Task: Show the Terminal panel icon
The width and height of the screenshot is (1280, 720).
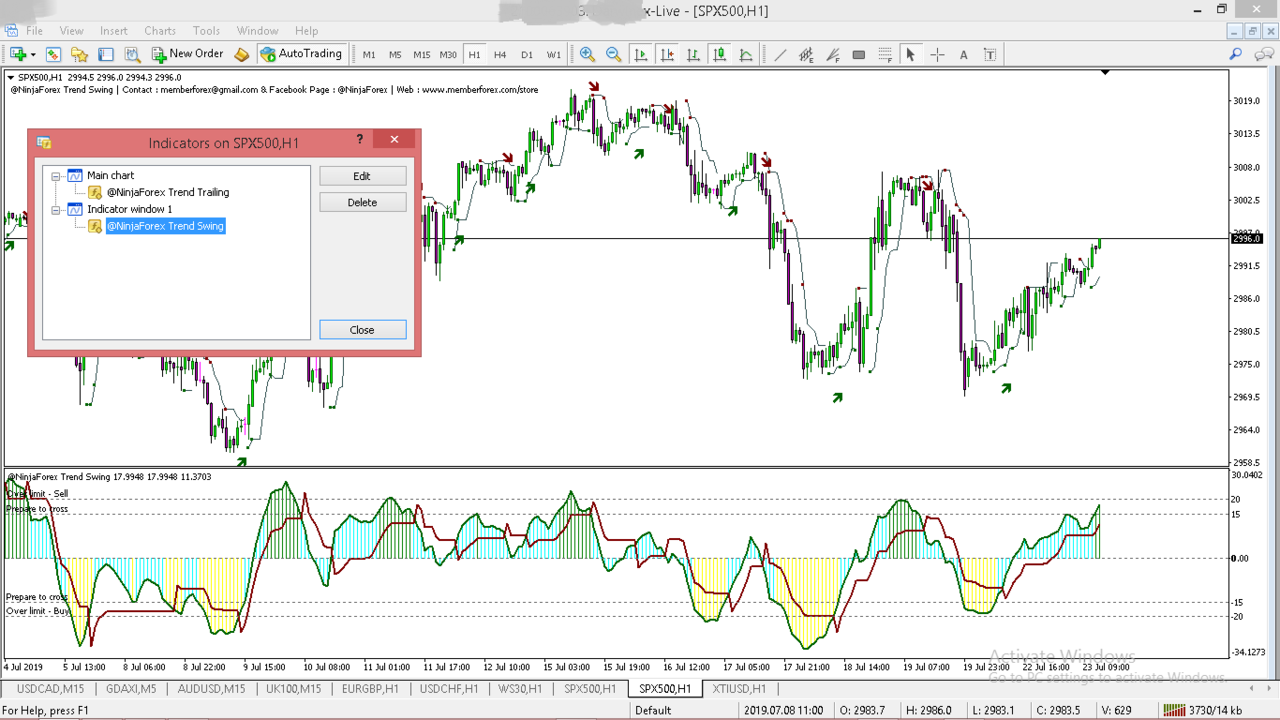Action: pos(105,54)
